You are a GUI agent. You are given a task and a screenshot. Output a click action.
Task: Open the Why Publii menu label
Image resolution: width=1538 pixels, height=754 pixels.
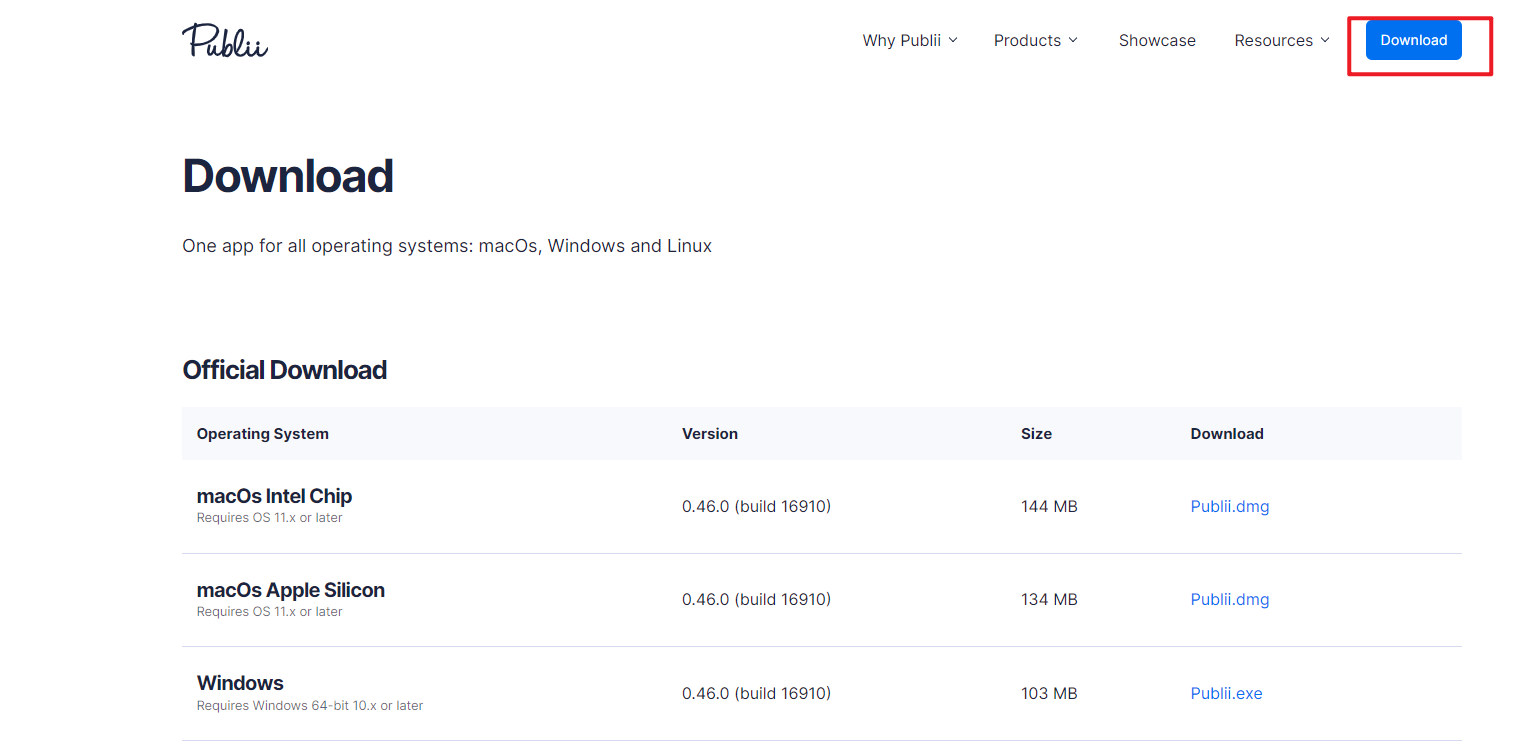(901, 41)
